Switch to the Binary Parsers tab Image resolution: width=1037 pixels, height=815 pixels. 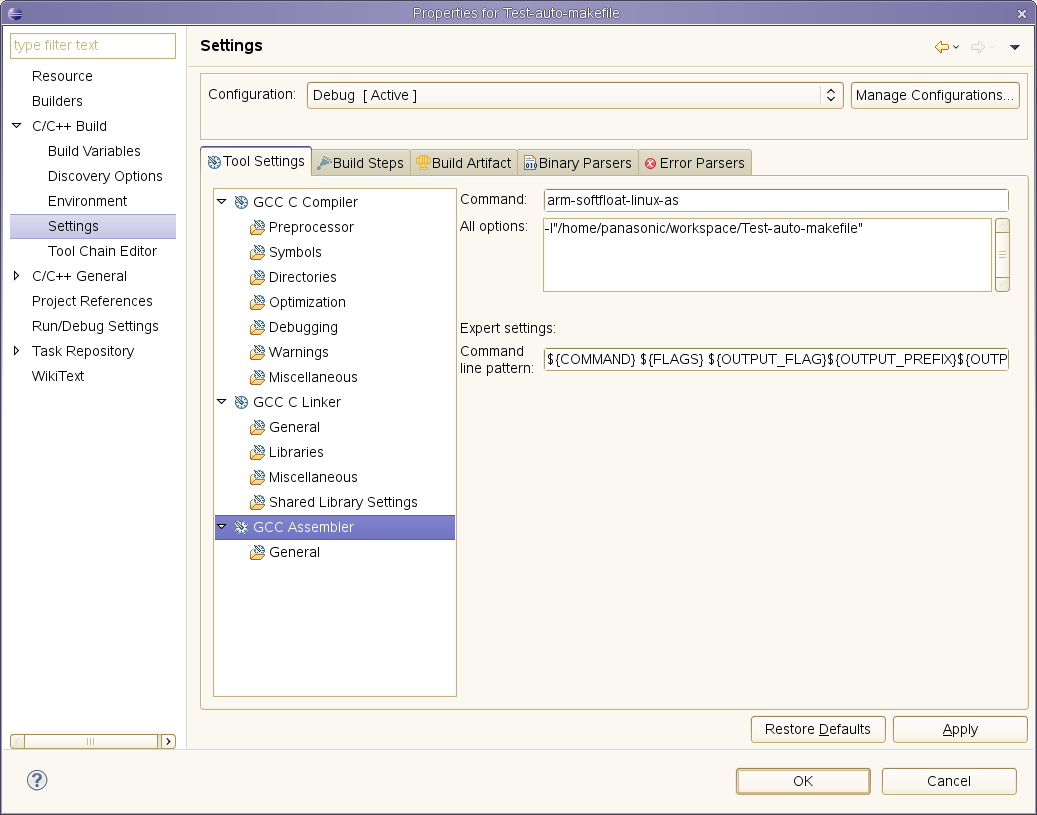578,163
